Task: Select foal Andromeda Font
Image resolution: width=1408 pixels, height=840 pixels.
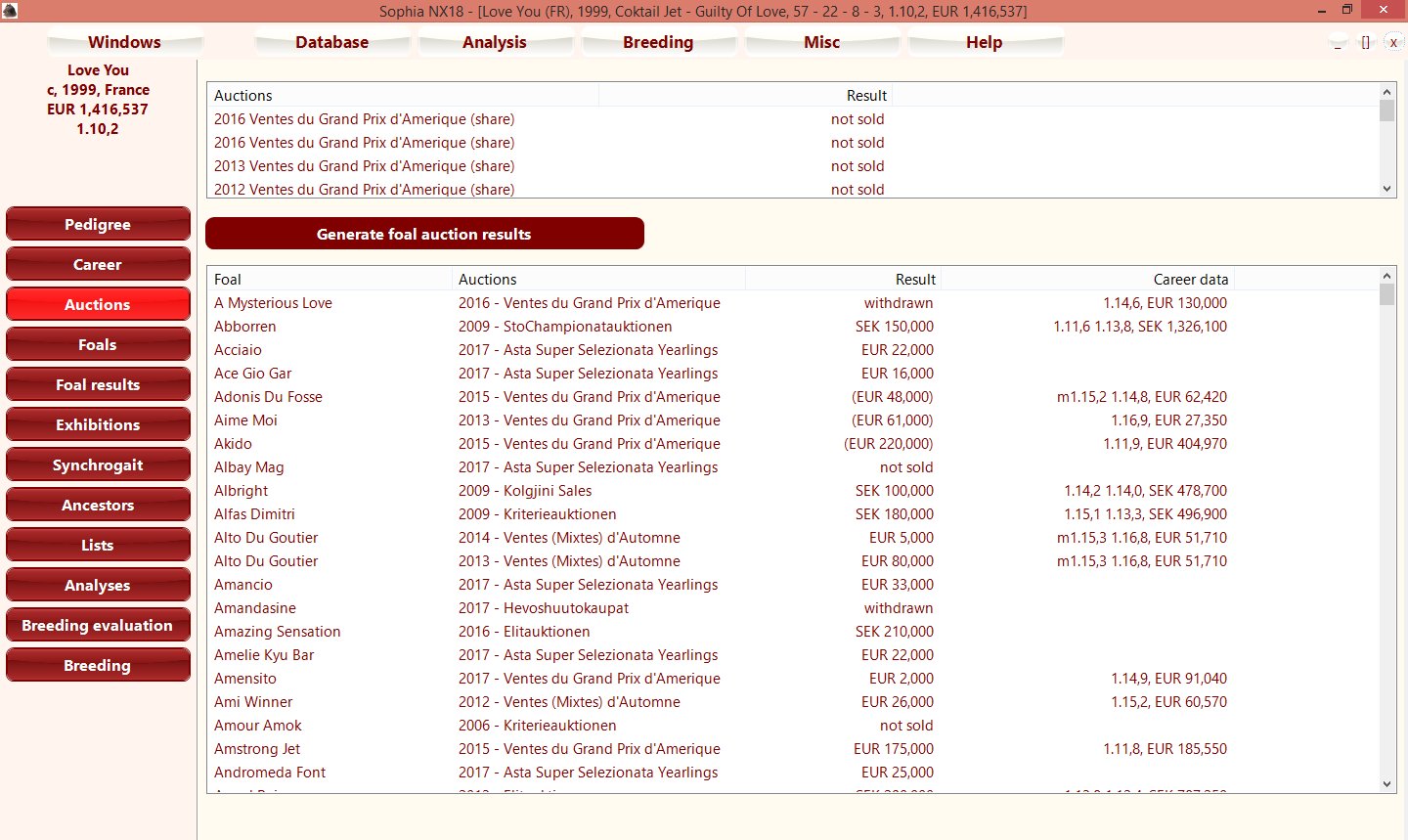Action: pyautogui.click(x=270, y=772)
